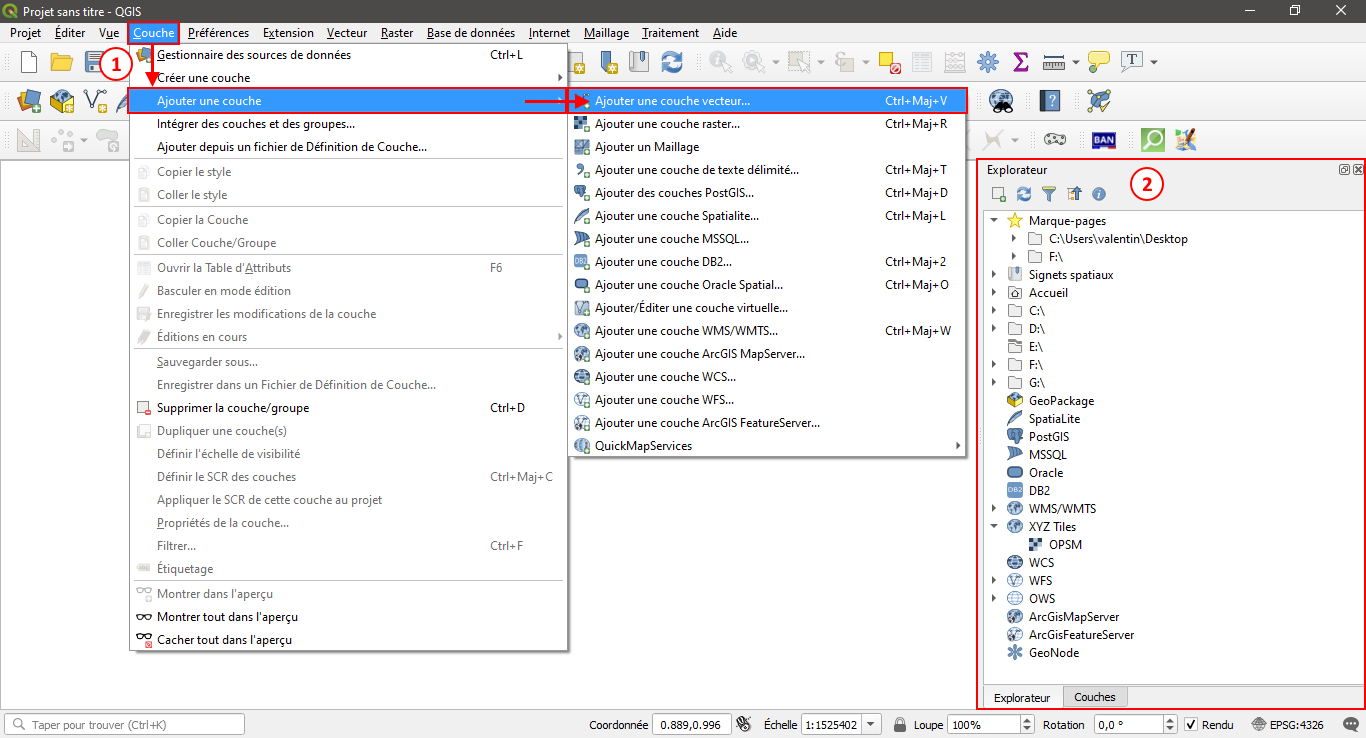
Task: Click the toolbar Refresh map icon
Action: [672, 62]
